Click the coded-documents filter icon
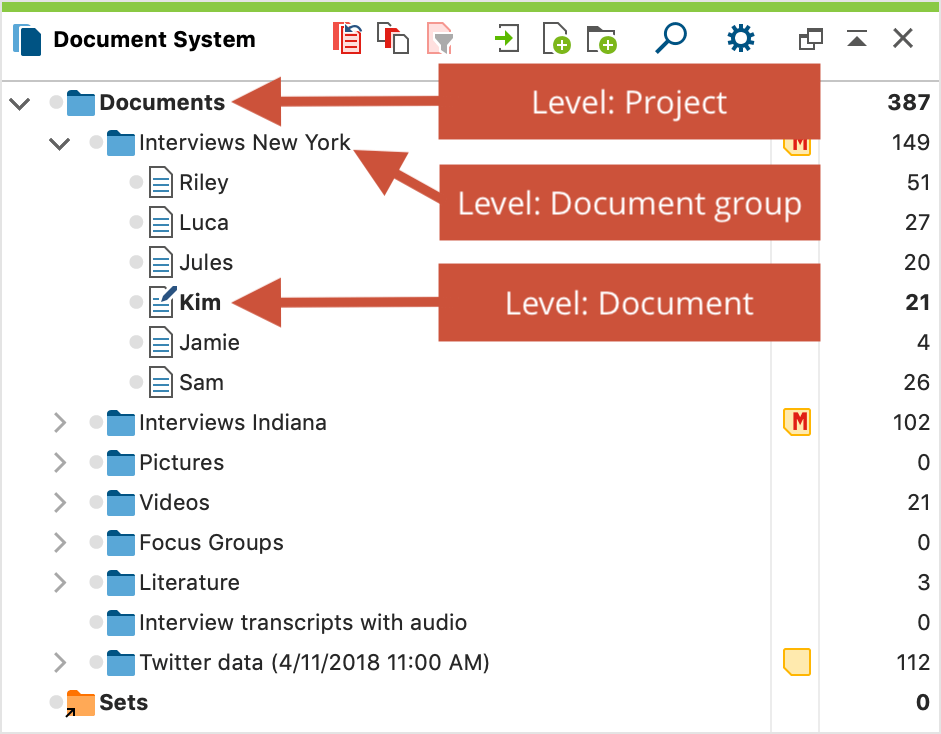The image size is (941, 734). pos(440,38)
